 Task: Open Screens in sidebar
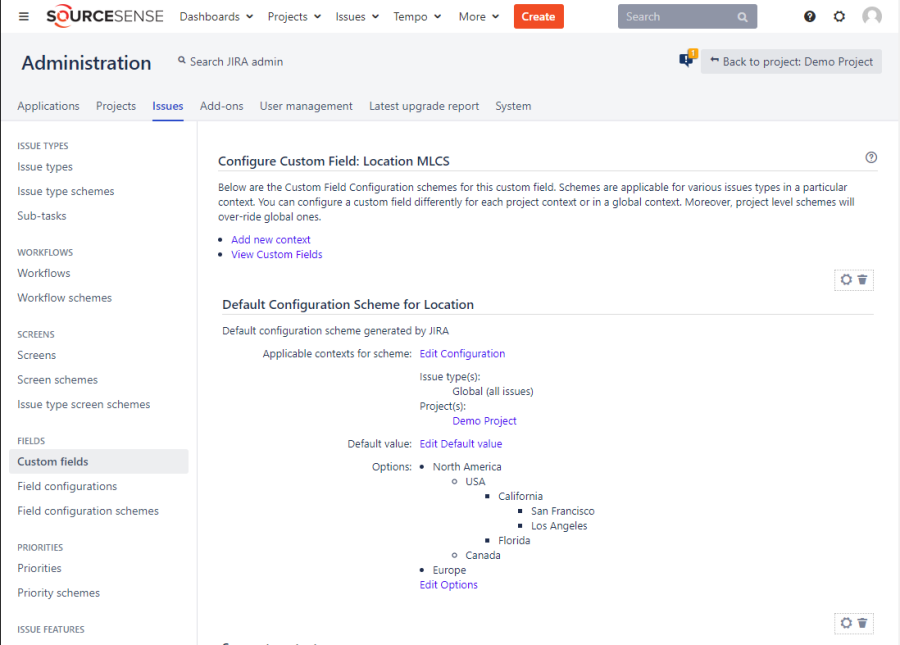(36, 356)
